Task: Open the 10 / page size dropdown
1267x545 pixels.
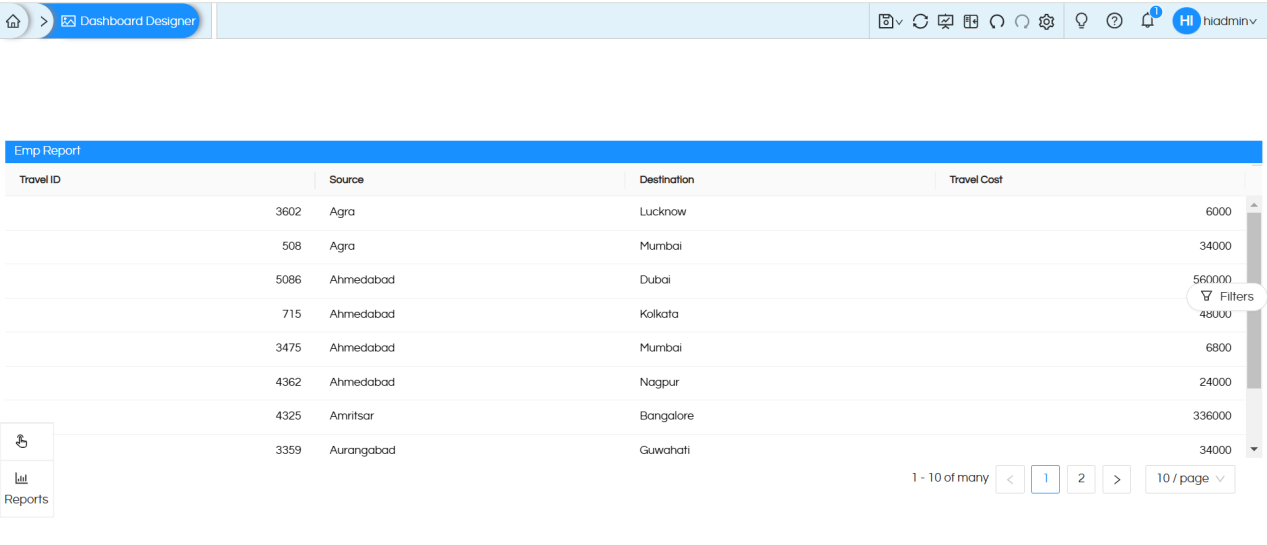Action: (x=1190, y=479)
